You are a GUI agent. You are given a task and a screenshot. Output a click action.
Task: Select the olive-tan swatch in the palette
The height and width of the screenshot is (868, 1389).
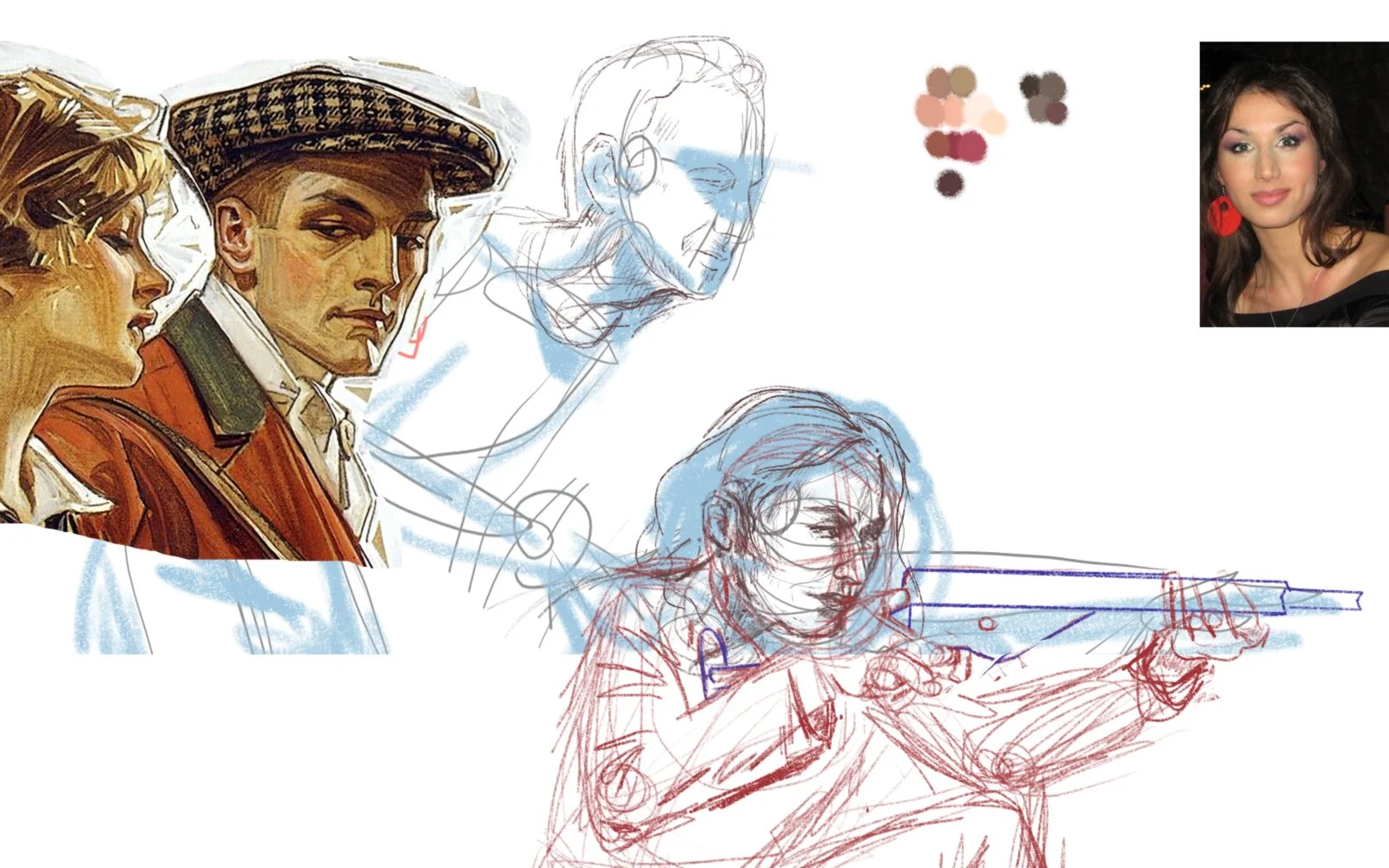(962, 82)
